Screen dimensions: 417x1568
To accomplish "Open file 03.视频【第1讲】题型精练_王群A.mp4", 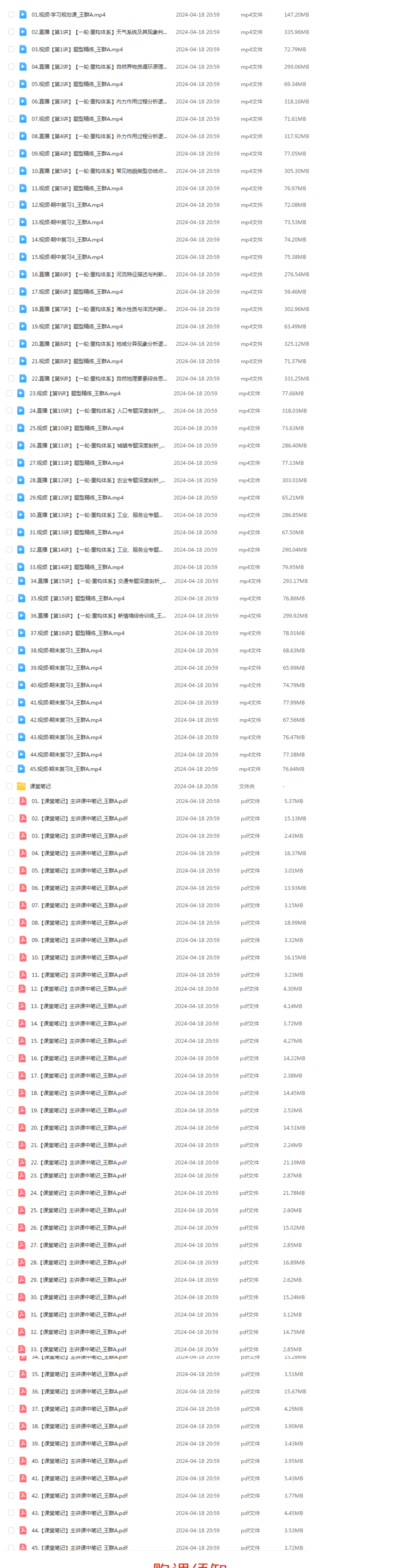I will click(x=77, y=50).
